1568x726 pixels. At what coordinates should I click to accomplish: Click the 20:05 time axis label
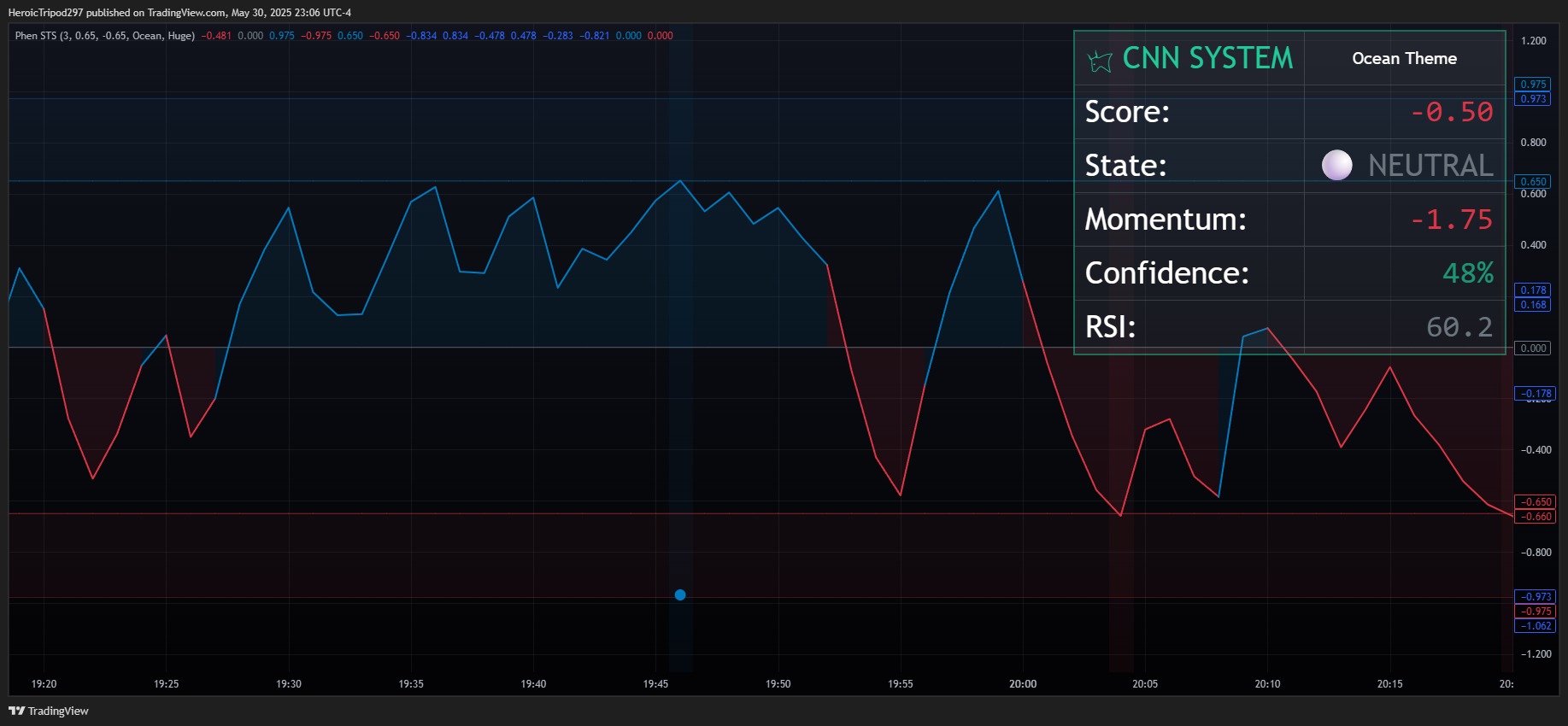pyautogui.click(x=1145, y=684)
